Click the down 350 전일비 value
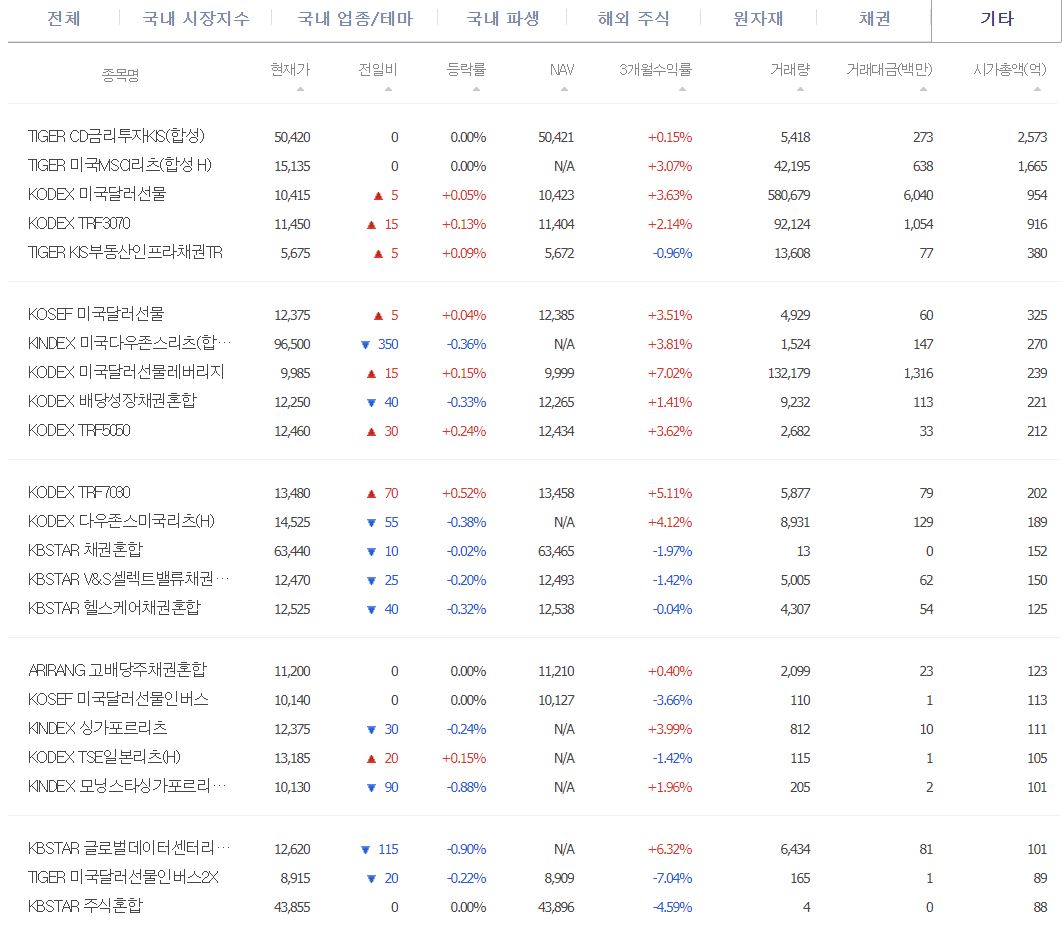This screenshot has height=925, width=1062. [380, 345]
